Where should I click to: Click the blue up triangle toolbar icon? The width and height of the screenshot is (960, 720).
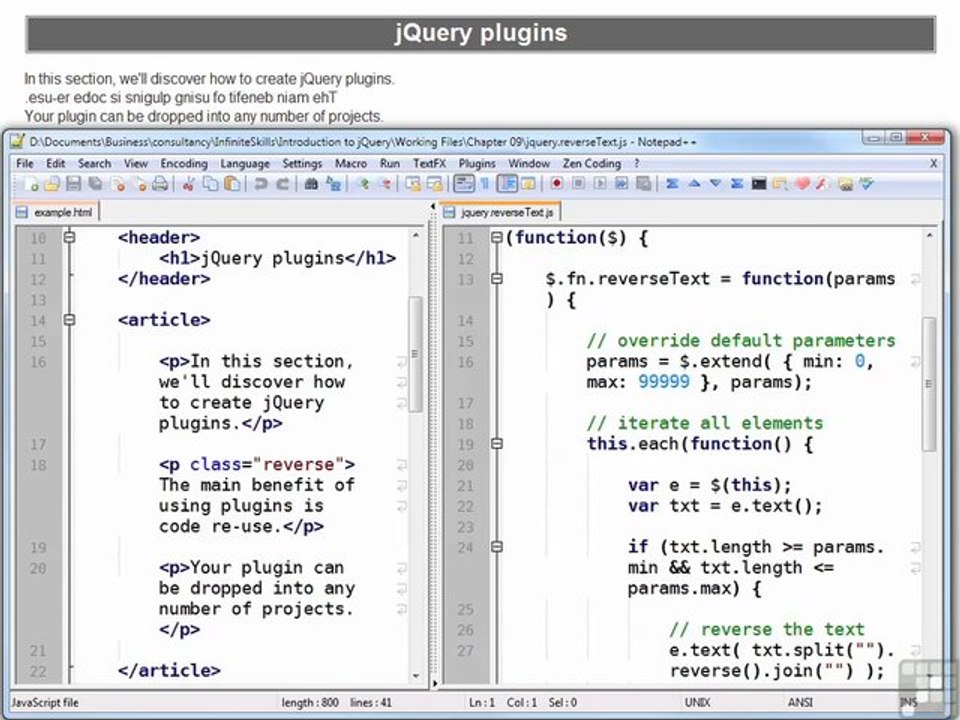point(694,184)
